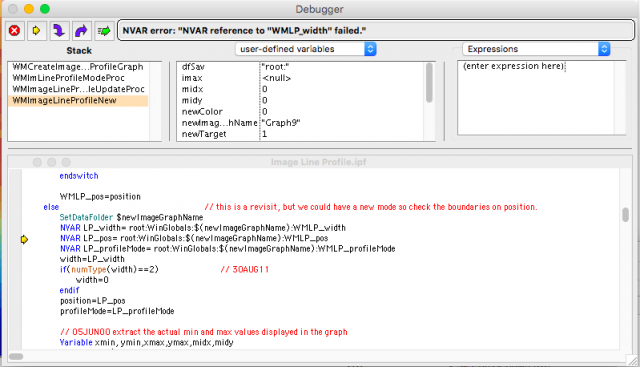Screen dimensions: 640x367
Task: Click the yellow current-line arrow in margin
Action: (24, 240)
